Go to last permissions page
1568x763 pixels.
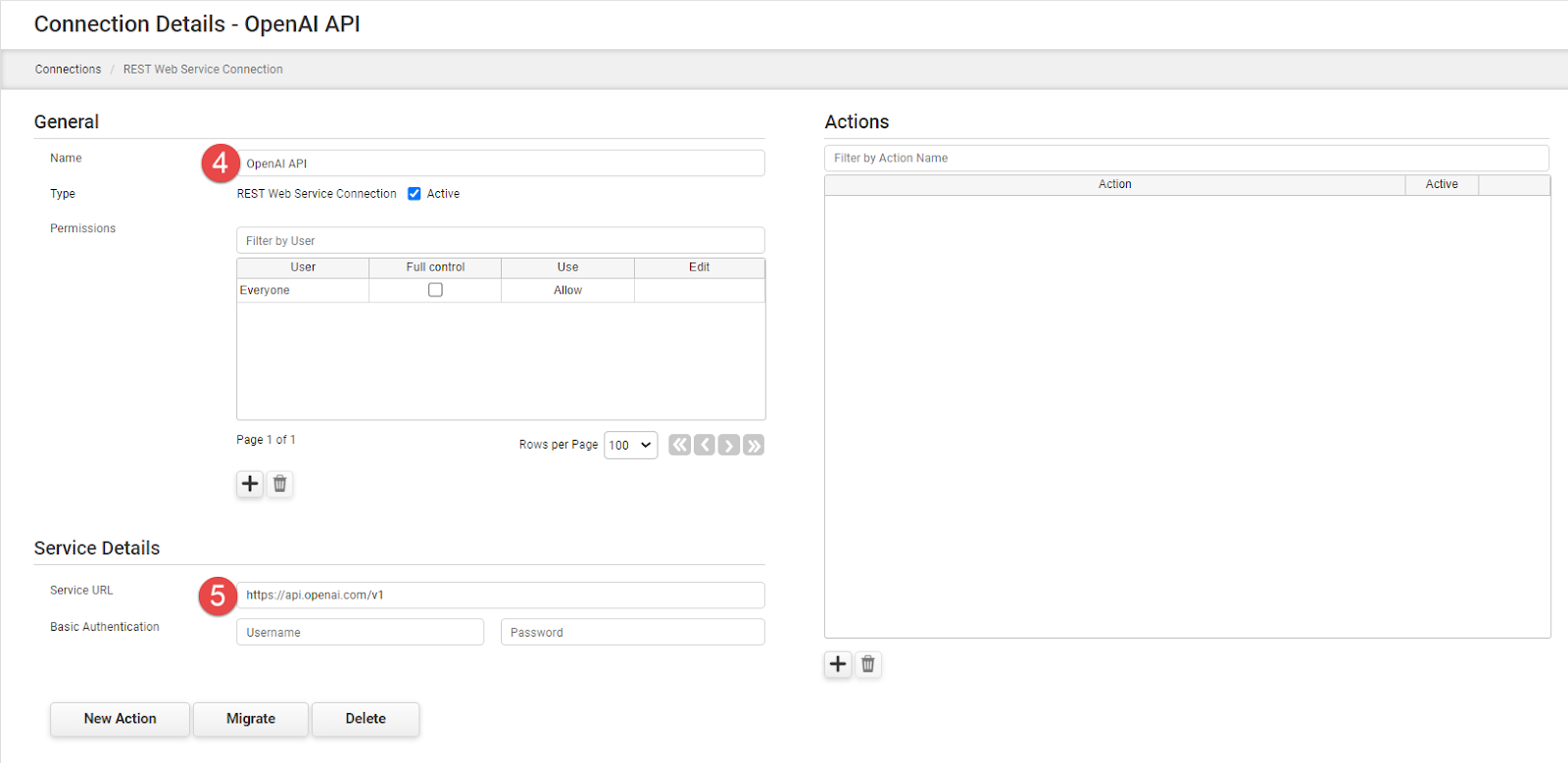[754, 446]
